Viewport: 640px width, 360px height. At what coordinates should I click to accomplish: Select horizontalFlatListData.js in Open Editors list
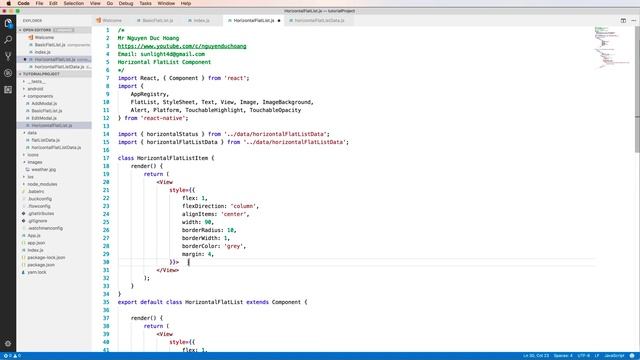[59, 67]
